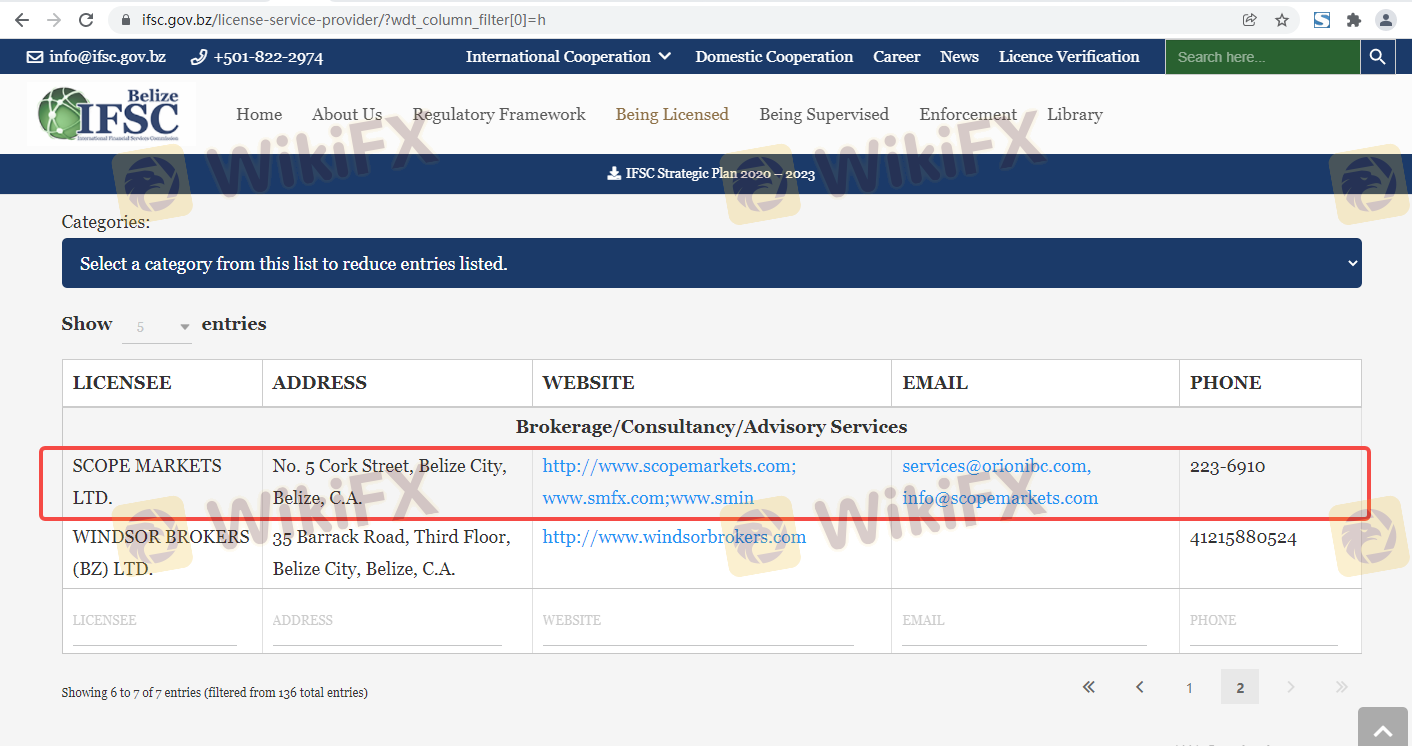
Task: Open the Belize IFSC logo homepage
Action: coord(109,115)
